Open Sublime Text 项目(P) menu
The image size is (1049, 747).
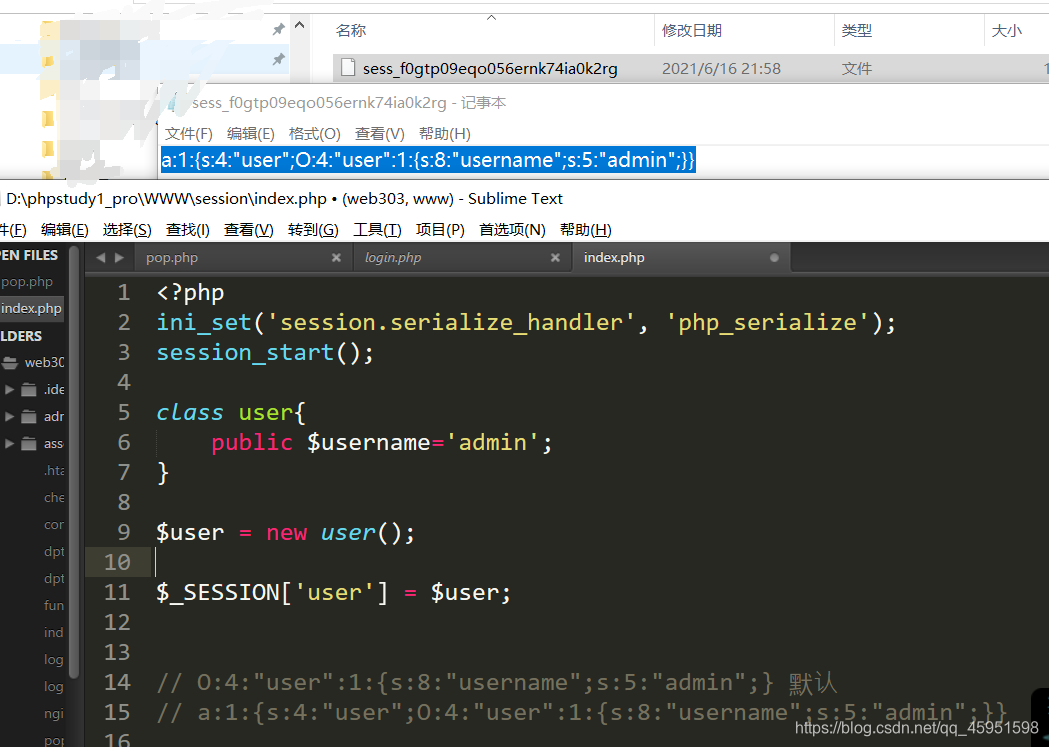click(x=440, y=230)
